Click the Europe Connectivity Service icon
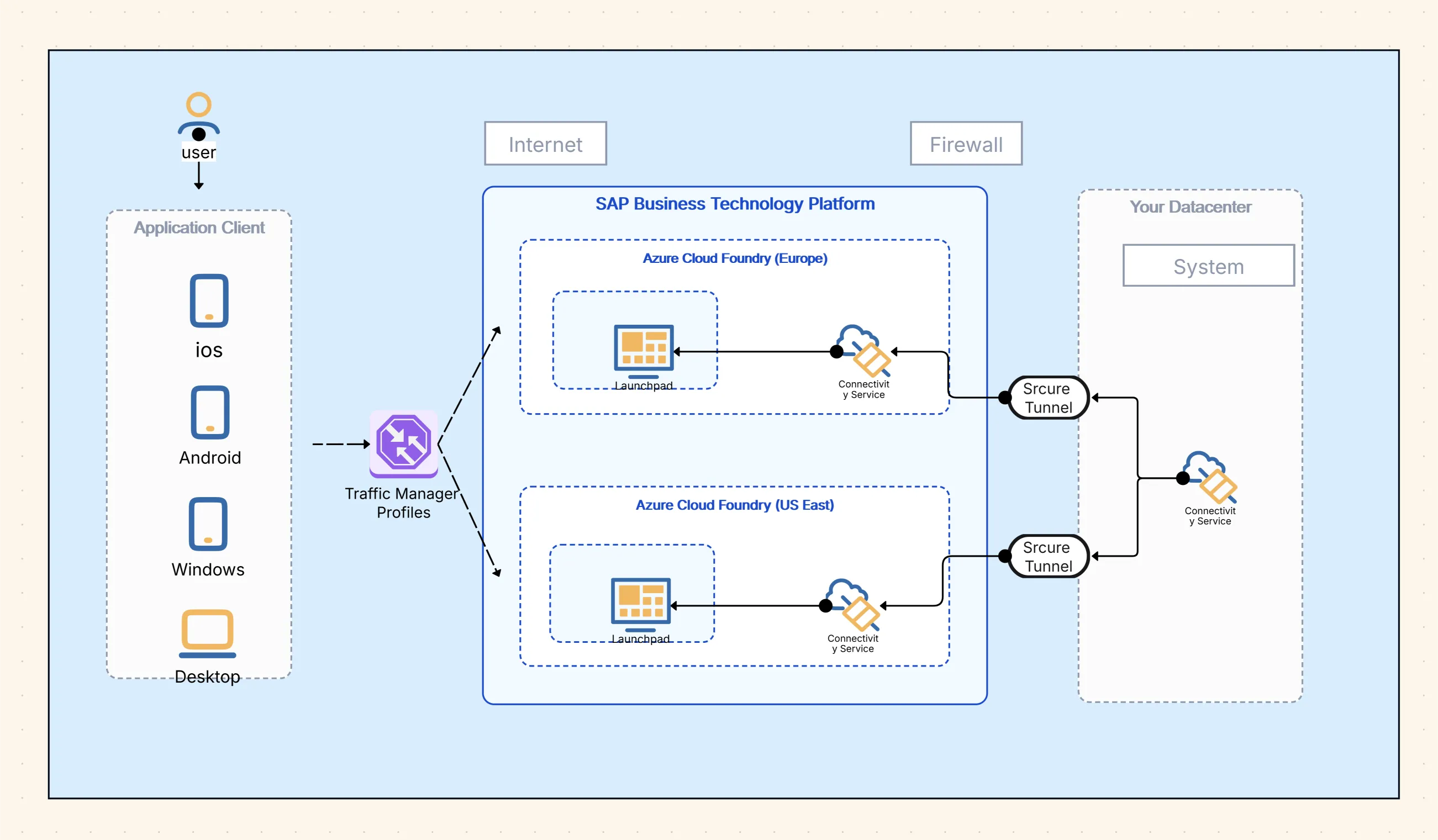Image resolution: width=1438 pixels, height=840 pixels. [x=865, y=350]
